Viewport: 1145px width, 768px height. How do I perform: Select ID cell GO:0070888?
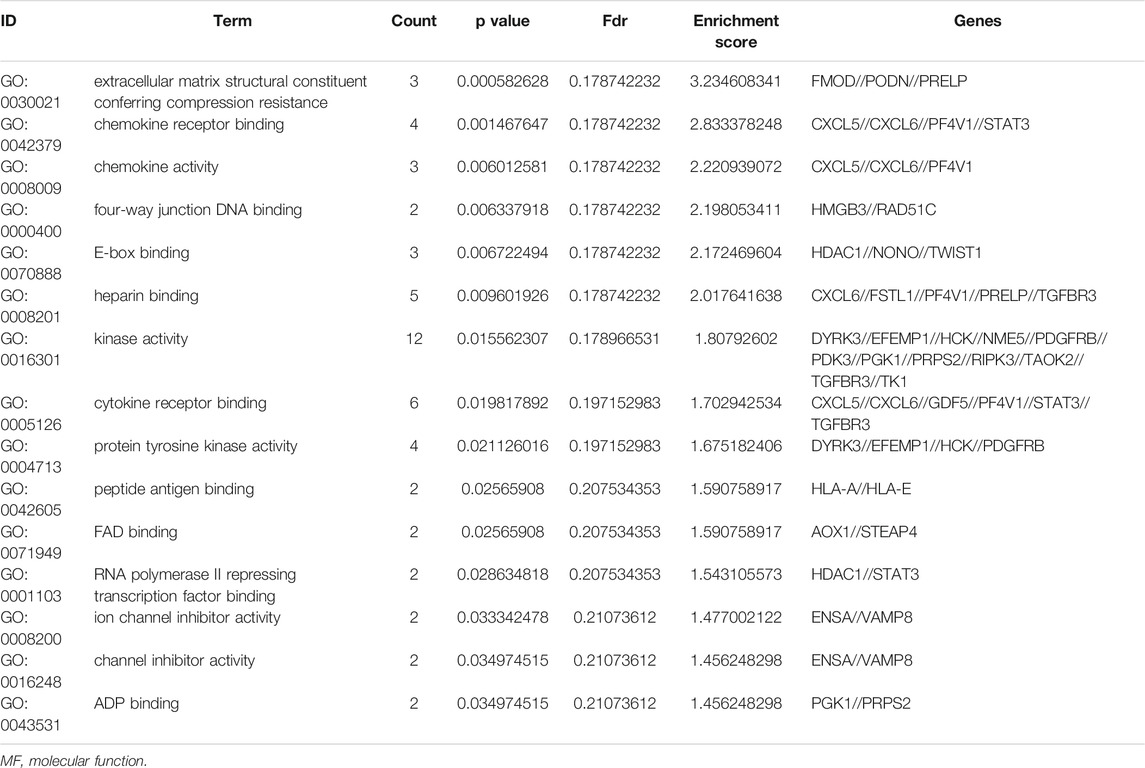click(31, 264)
